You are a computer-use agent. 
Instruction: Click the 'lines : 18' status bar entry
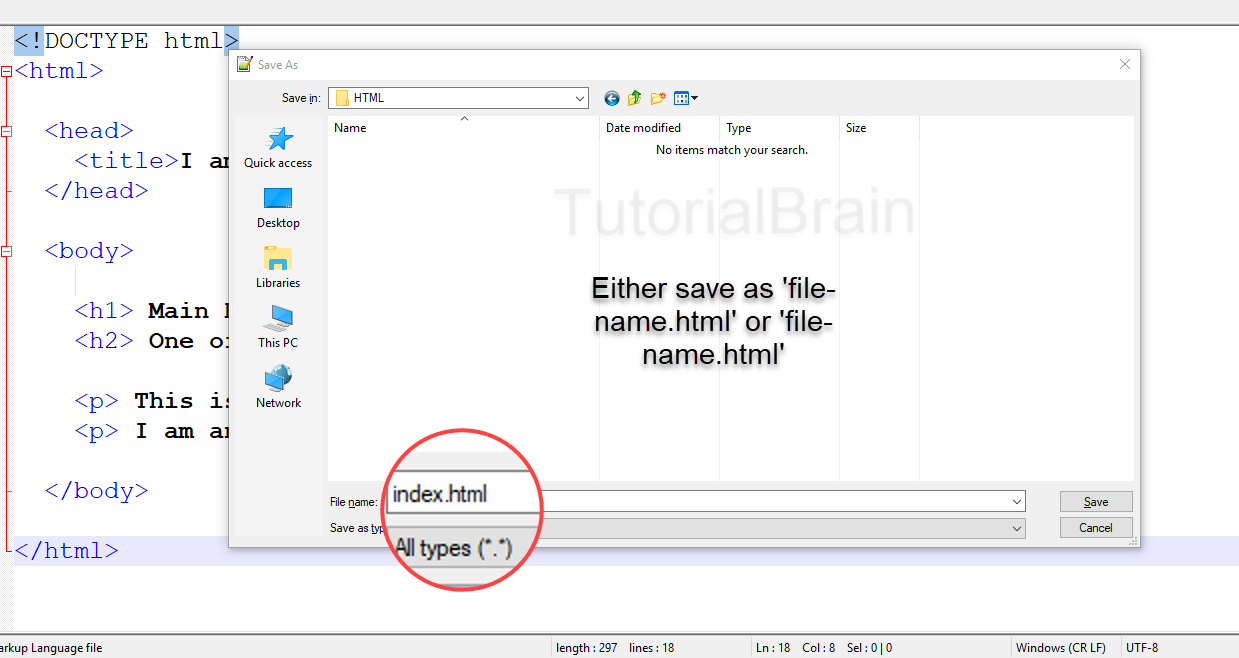click(652, 648)
